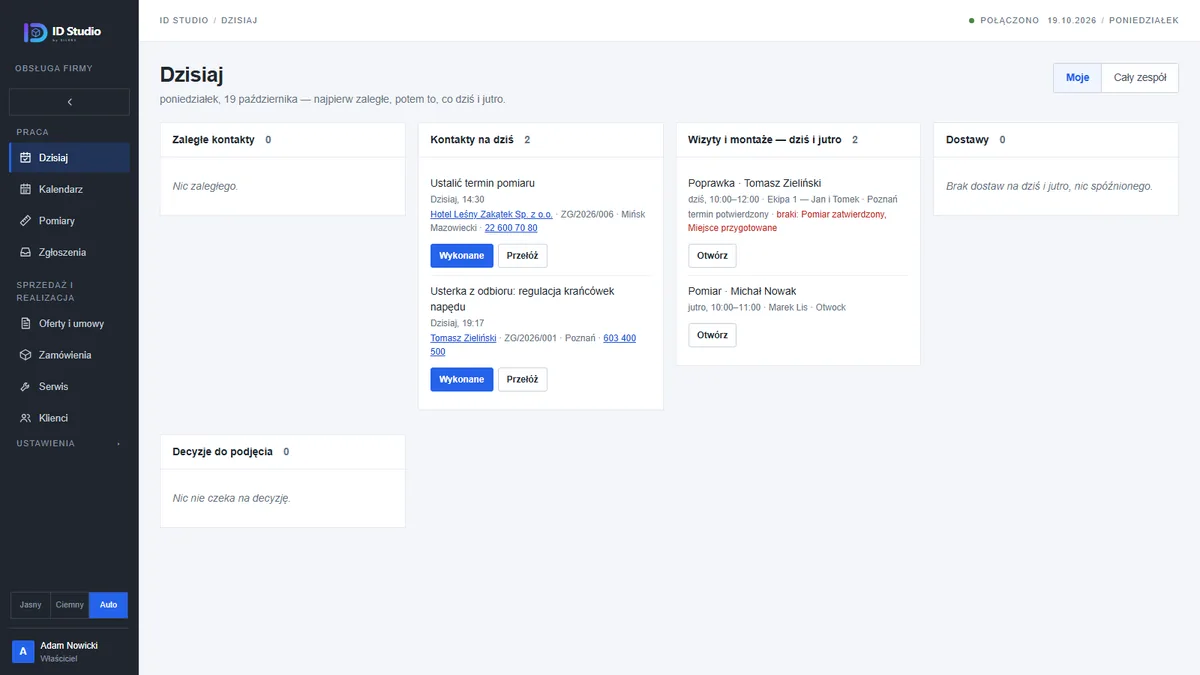This screenshot has height=675, width=1200.
Task: Click the Oferty i umowy document icon
Action: pos(26,324)
